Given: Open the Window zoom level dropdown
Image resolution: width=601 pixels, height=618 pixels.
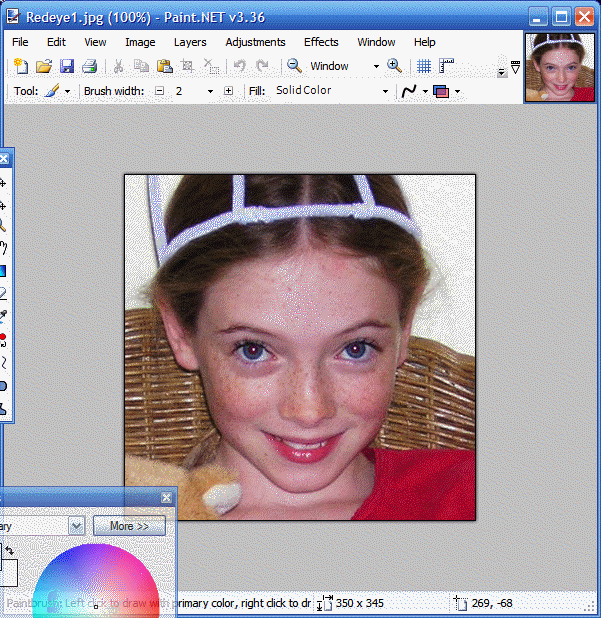Looking at the screenshot, I should (376, 66).
